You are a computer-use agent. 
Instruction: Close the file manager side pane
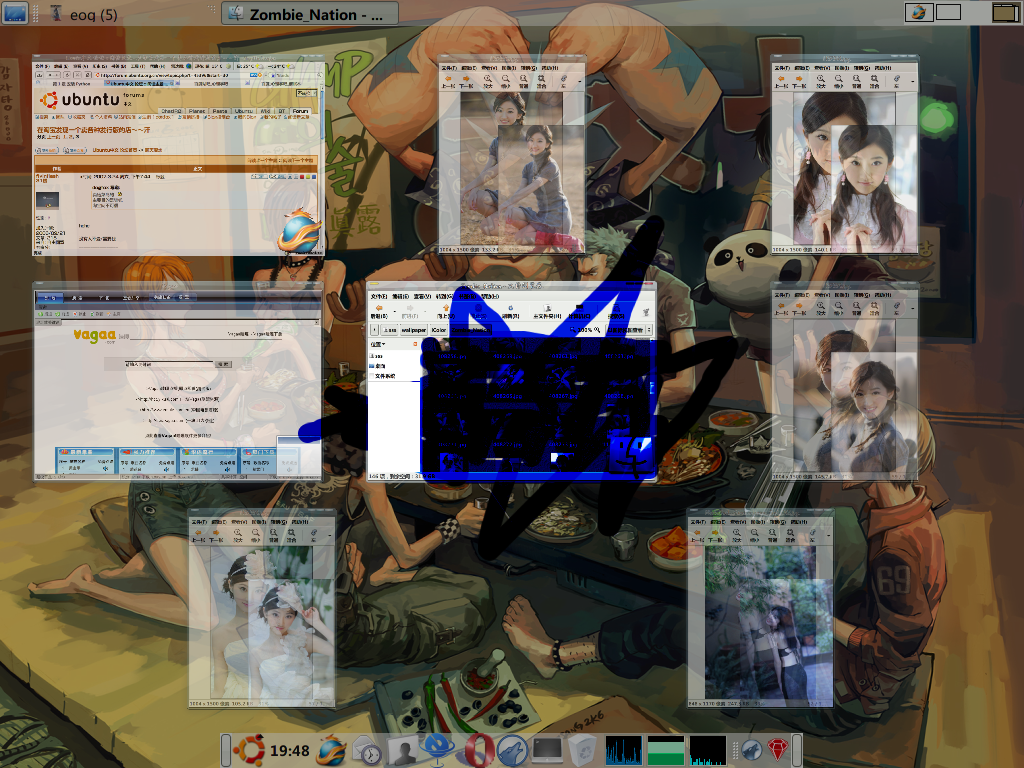tap(415, 344)
